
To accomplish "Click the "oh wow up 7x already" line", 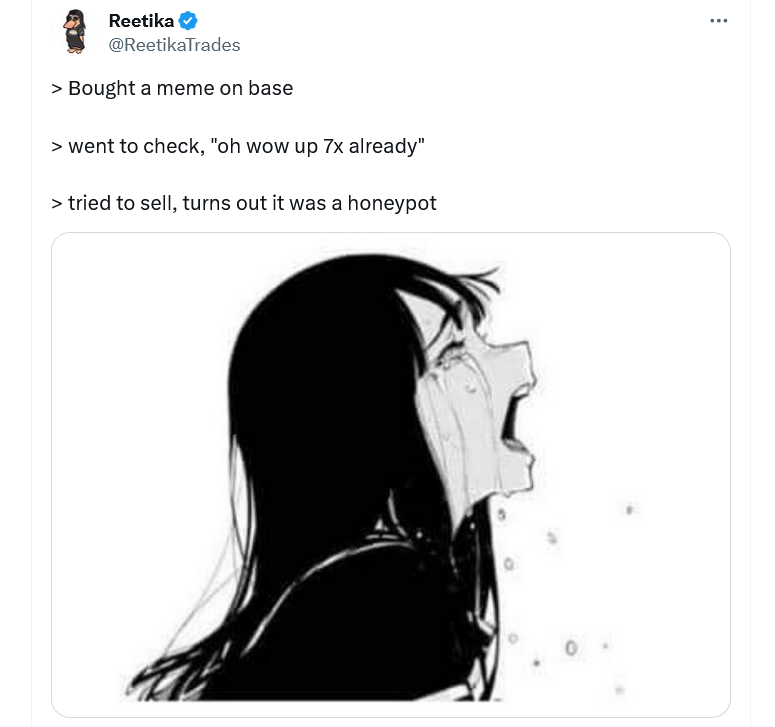I will [238, 146].
